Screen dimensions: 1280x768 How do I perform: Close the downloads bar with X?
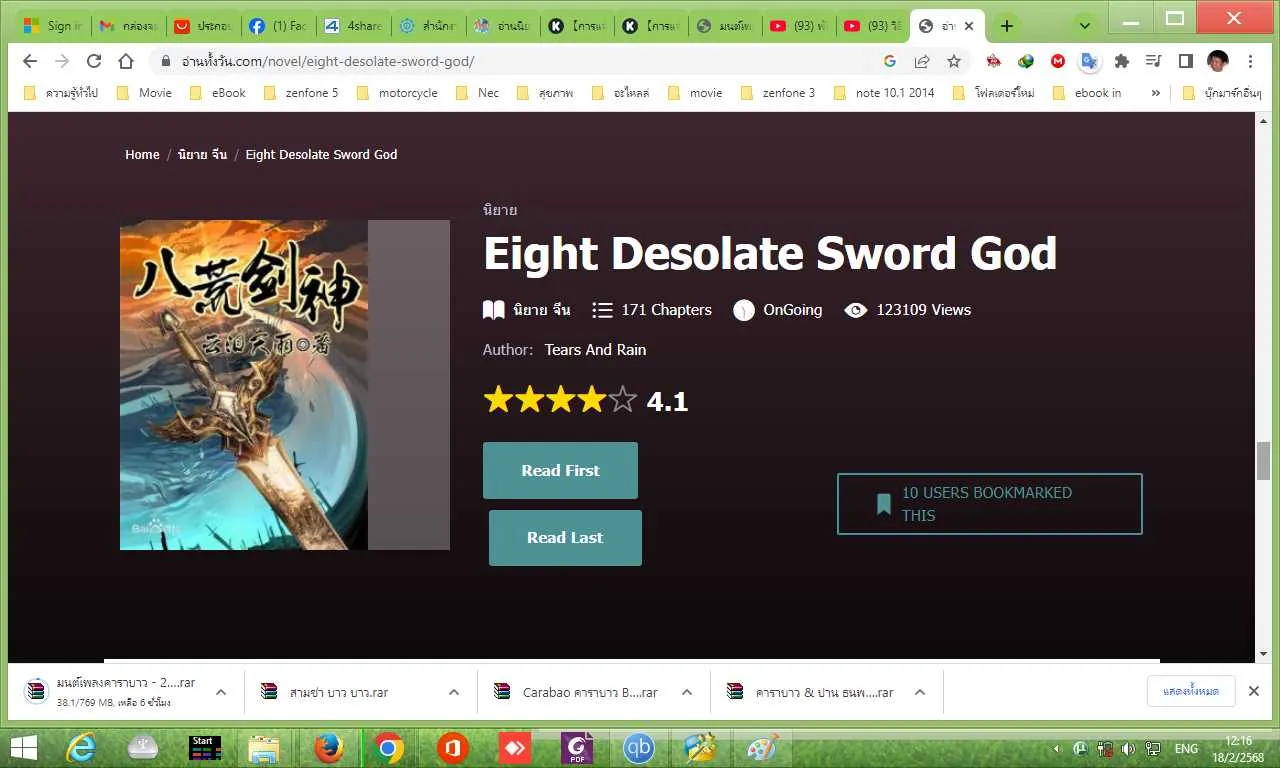pos(1253,691)
